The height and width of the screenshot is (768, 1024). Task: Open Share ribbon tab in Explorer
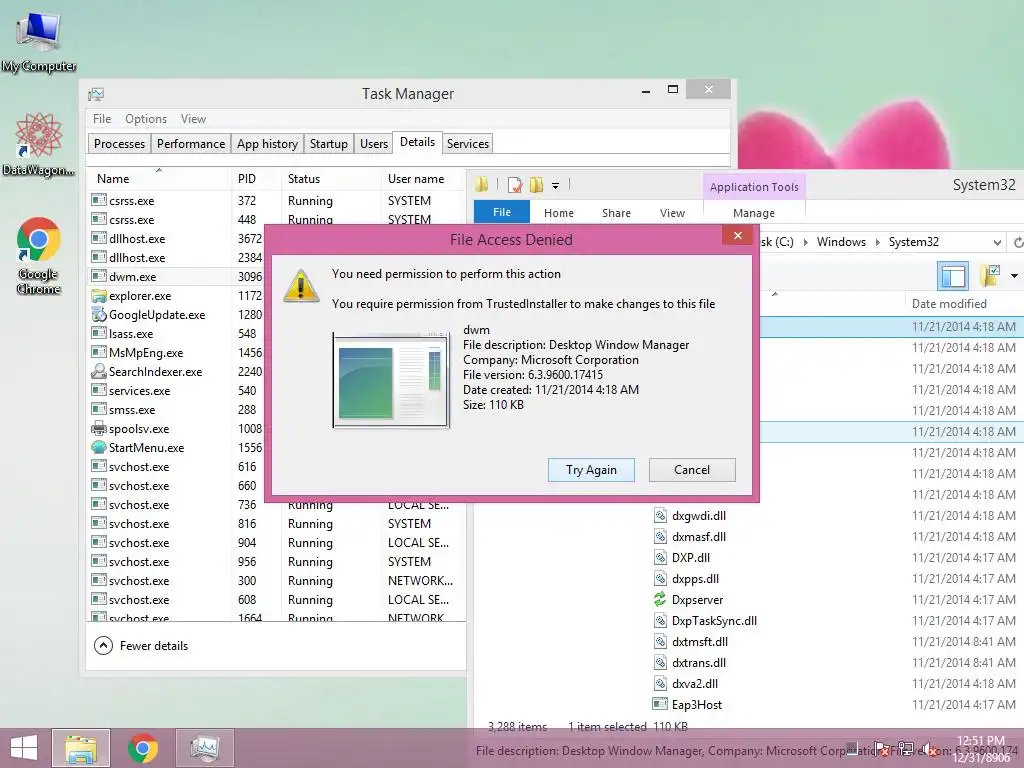click(616, 213)
